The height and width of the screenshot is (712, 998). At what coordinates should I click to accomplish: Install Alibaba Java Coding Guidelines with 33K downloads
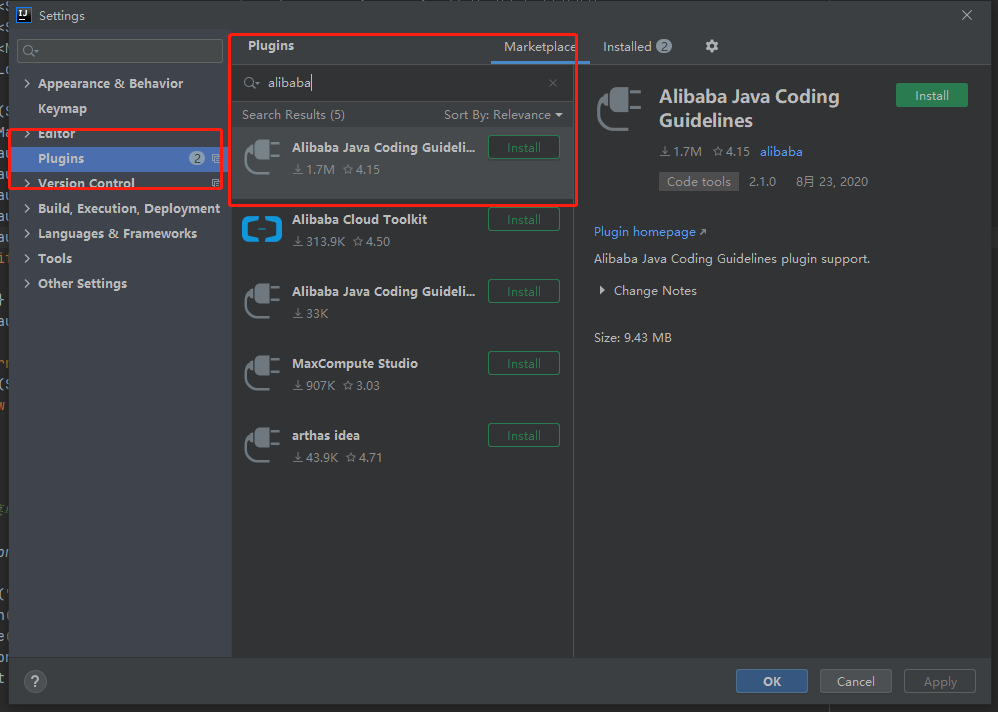[x=524, y=291]
